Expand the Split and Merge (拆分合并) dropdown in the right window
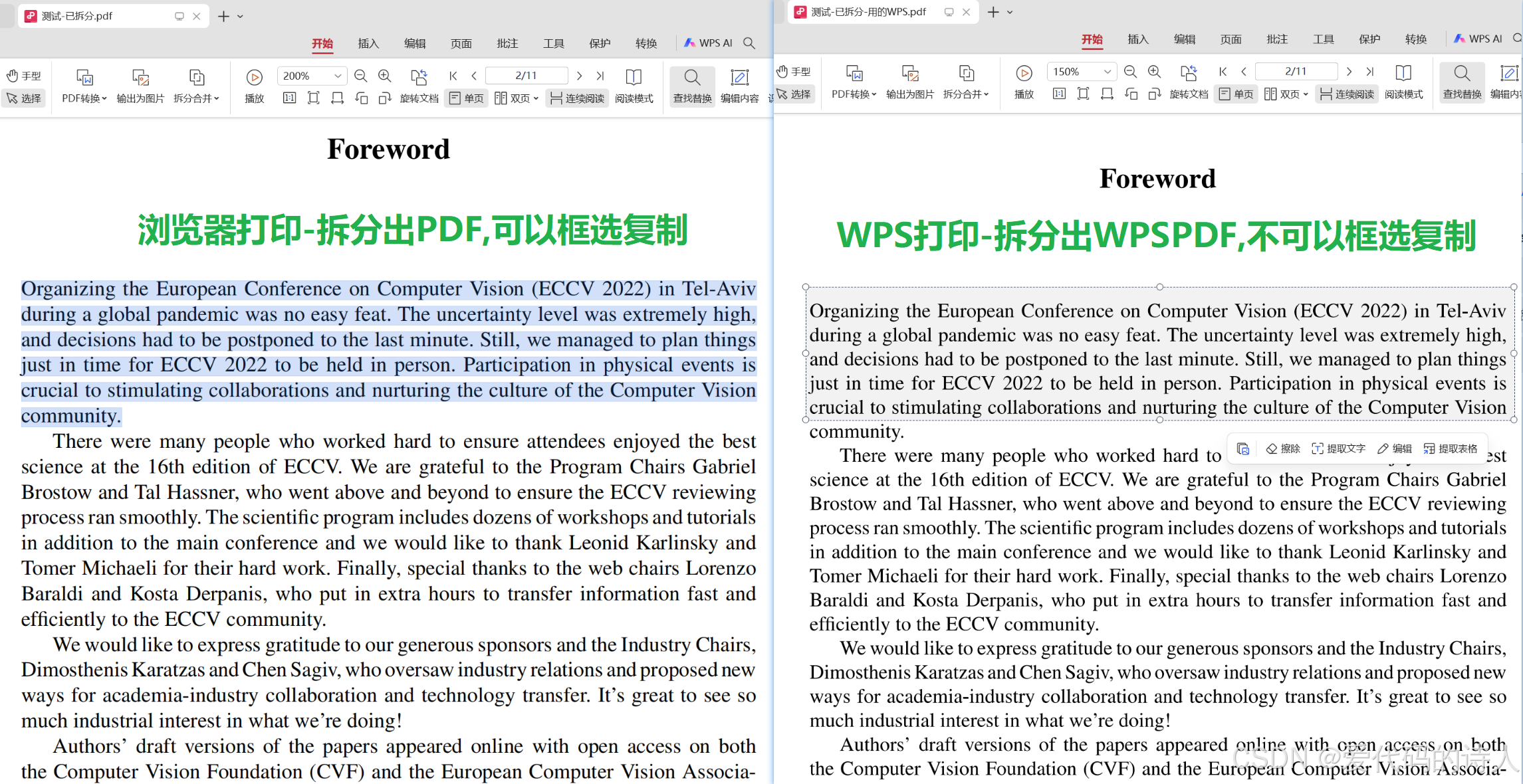The image size is (1523, 784). pyautogui.click(x=966, y=94)
